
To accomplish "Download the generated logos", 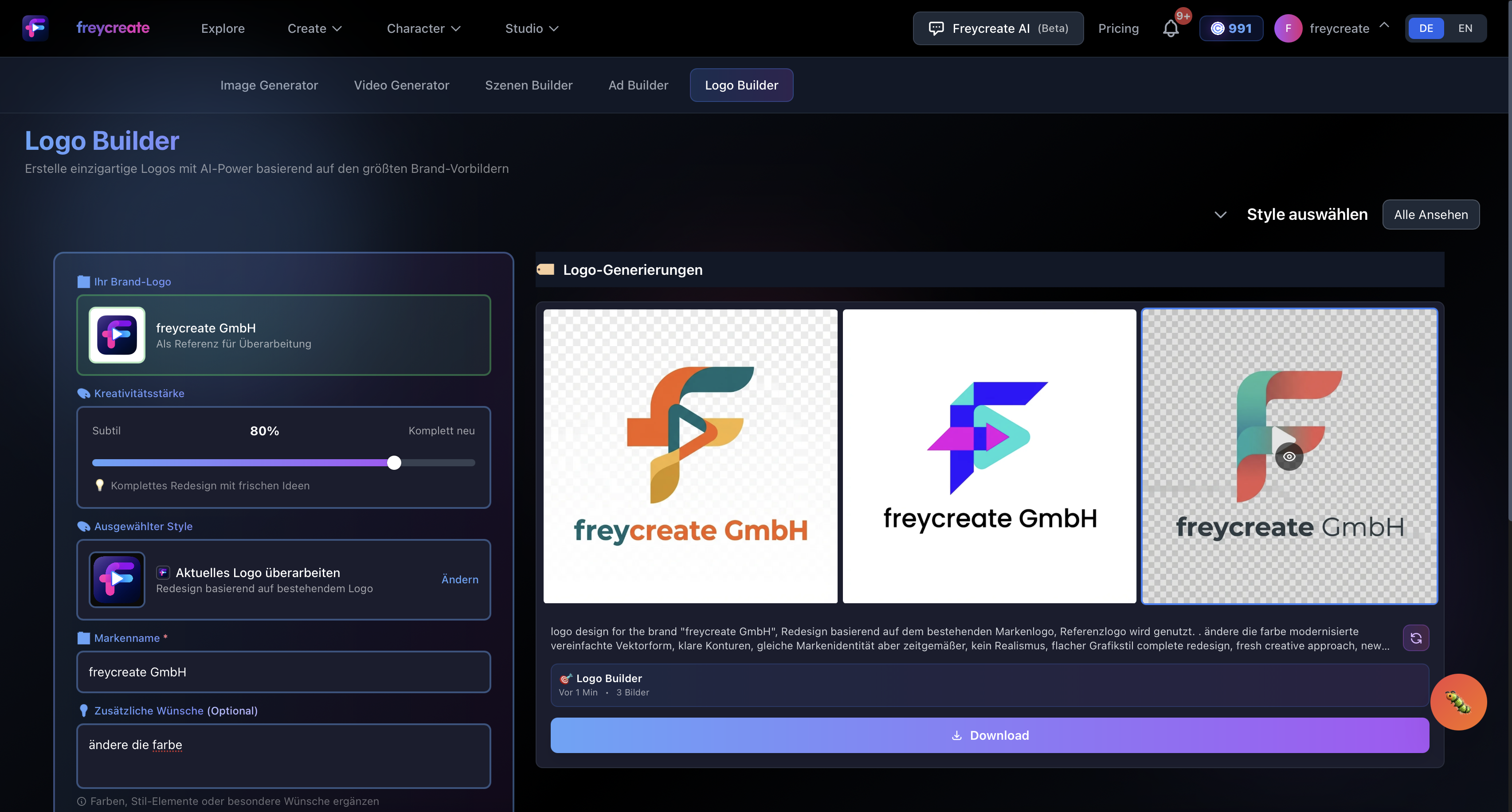I will (x=990, y=735).
